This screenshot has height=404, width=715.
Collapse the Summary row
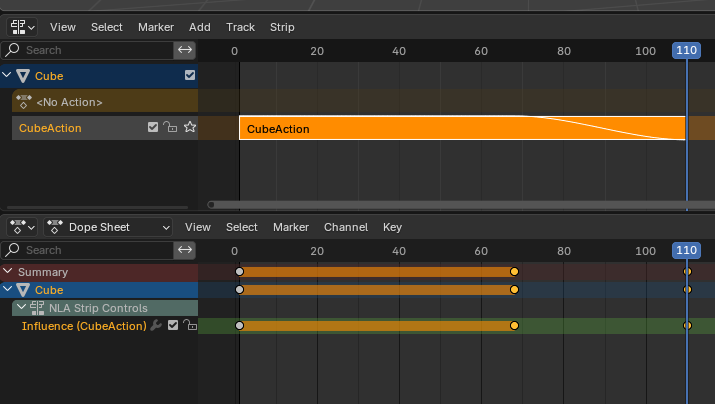point(7,271)
